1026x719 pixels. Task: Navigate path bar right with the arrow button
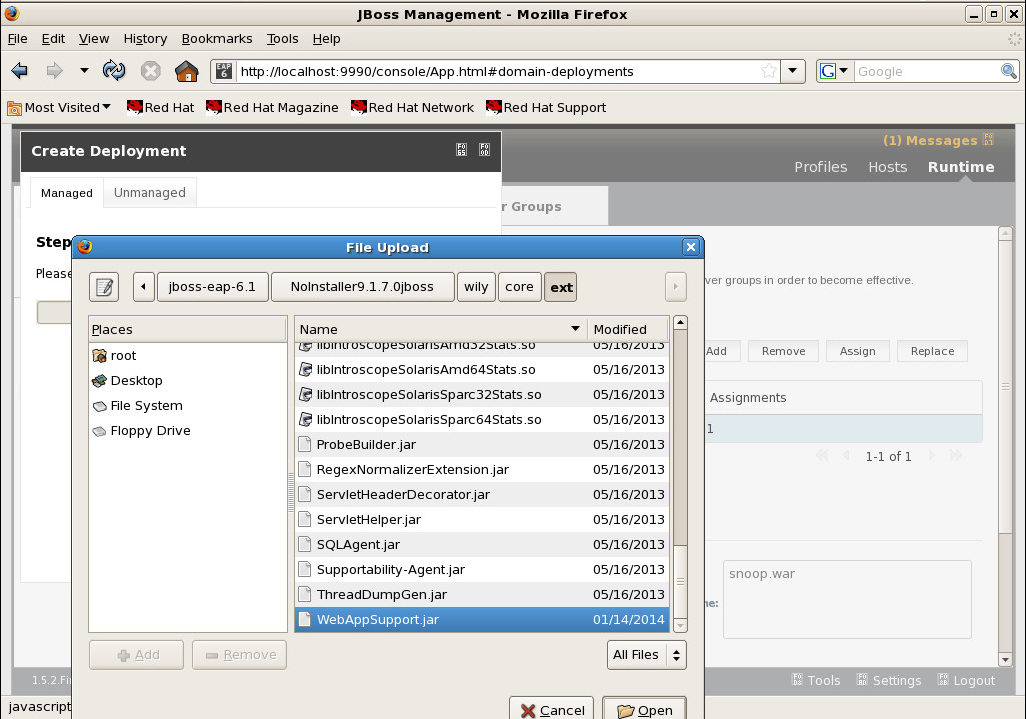[675, 287]
